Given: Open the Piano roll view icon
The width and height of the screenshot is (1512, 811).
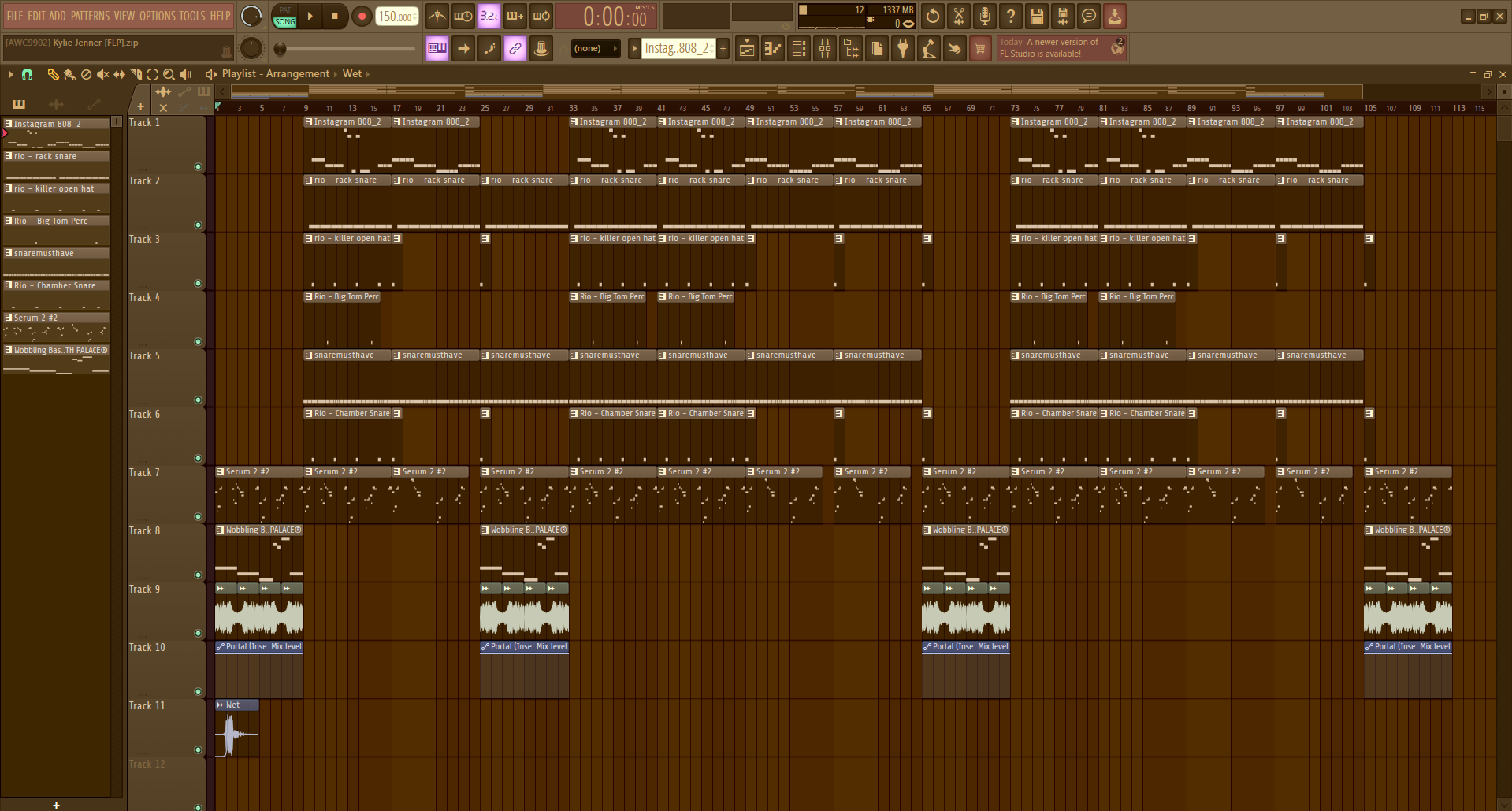Looking at the screenshot, I should 773,49.
